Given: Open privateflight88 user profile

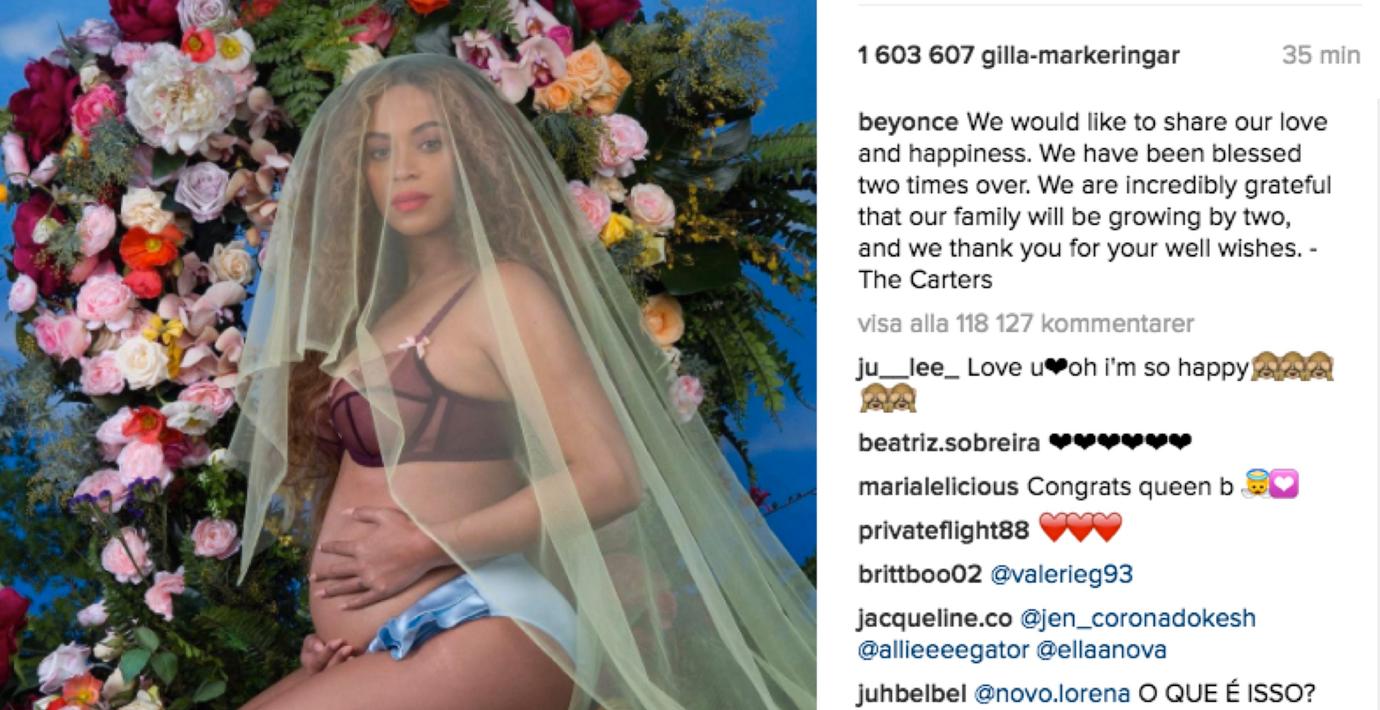Looking at the screenshot, I should (x=944, y=531).
